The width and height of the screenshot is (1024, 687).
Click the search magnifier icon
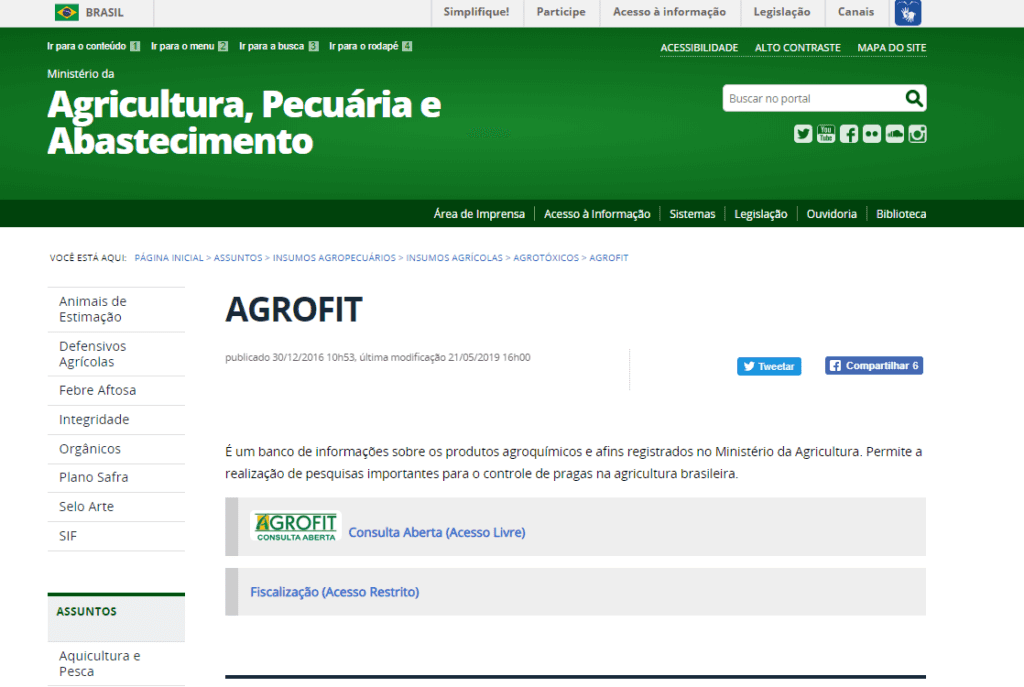[x=914, y=98]
